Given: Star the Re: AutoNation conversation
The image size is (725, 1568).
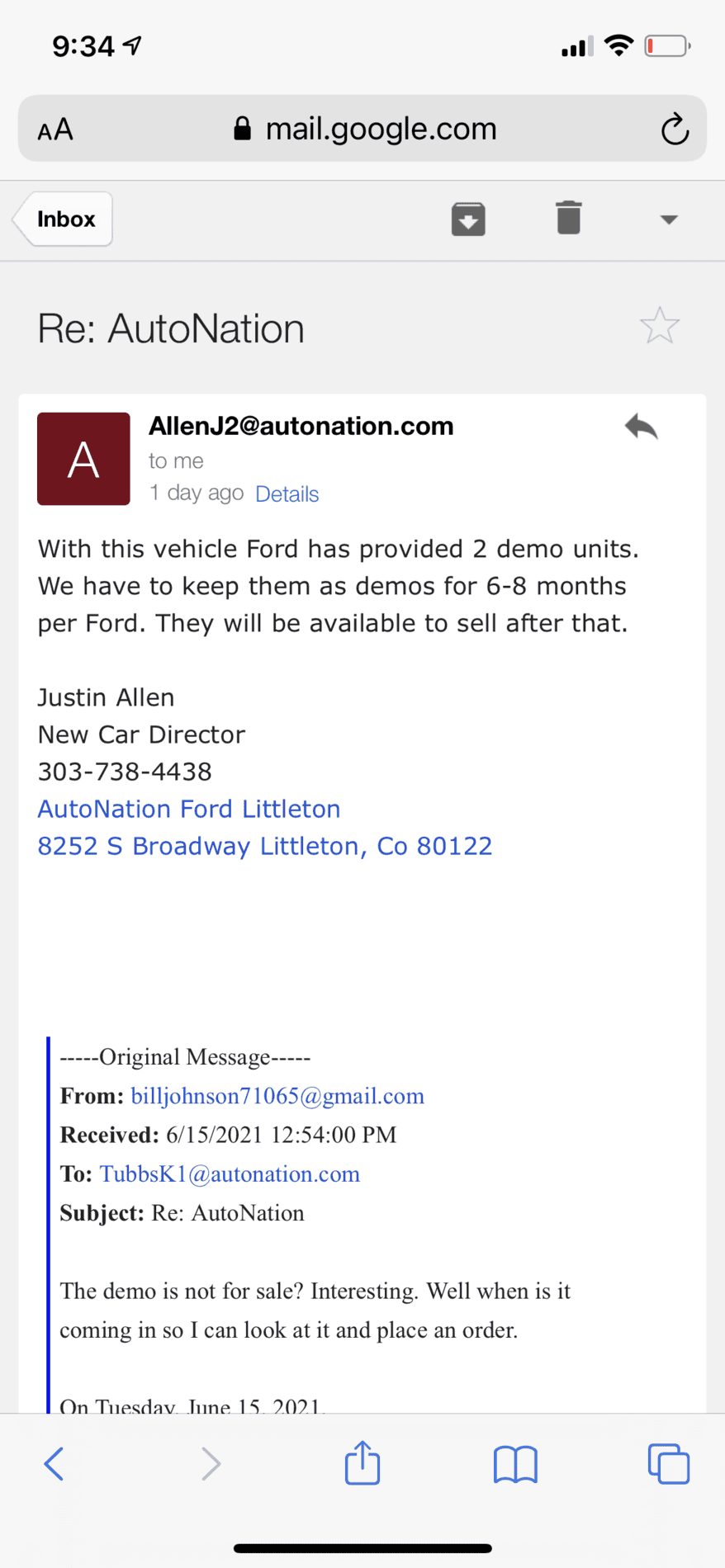Looking at the screenshot, I should click(x=660, y=326).
